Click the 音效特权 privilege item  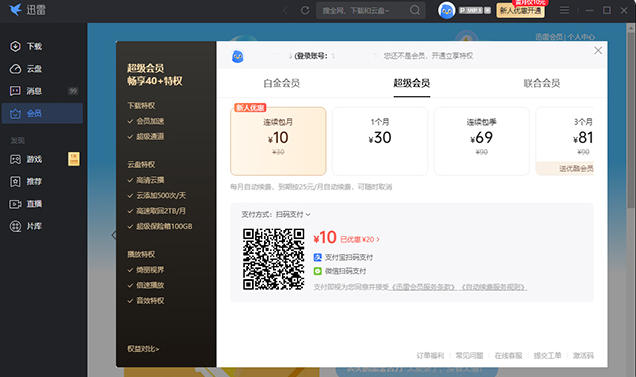(x=150, y=300)
